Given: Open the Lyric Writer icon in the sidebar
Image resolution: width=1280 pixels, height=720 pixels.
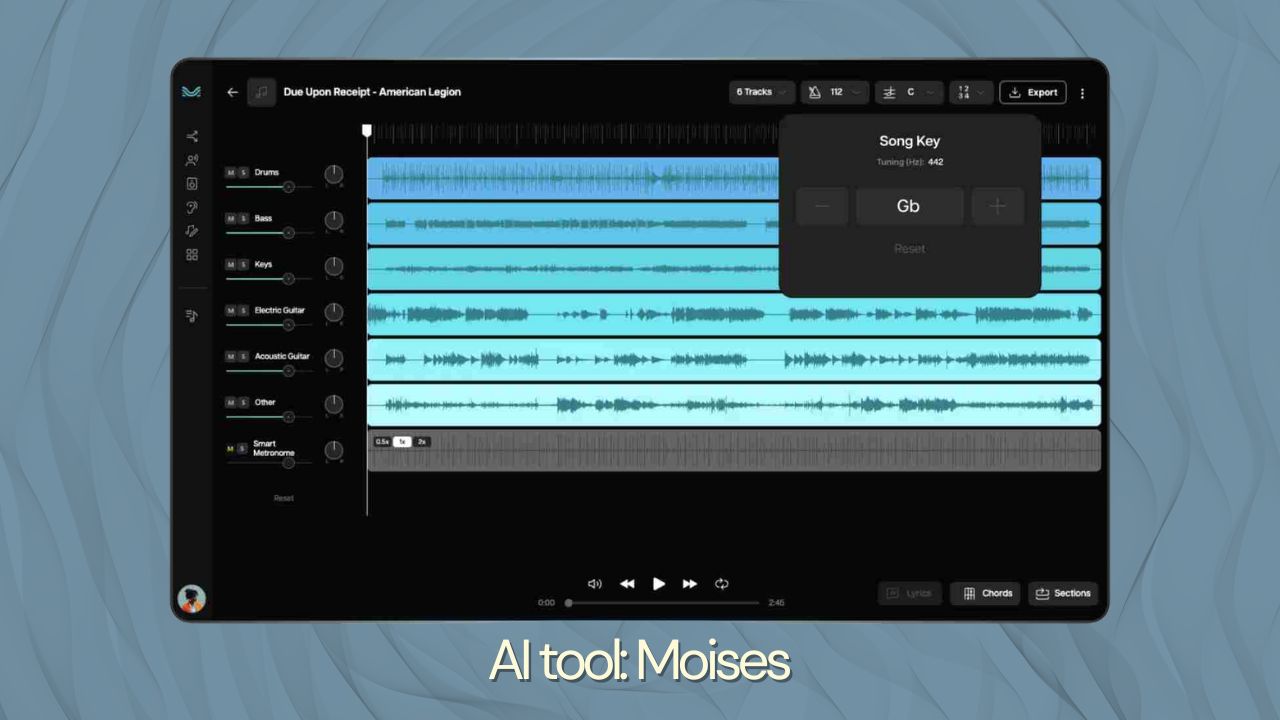Looking at the screenshot, I should coord(193,231).
